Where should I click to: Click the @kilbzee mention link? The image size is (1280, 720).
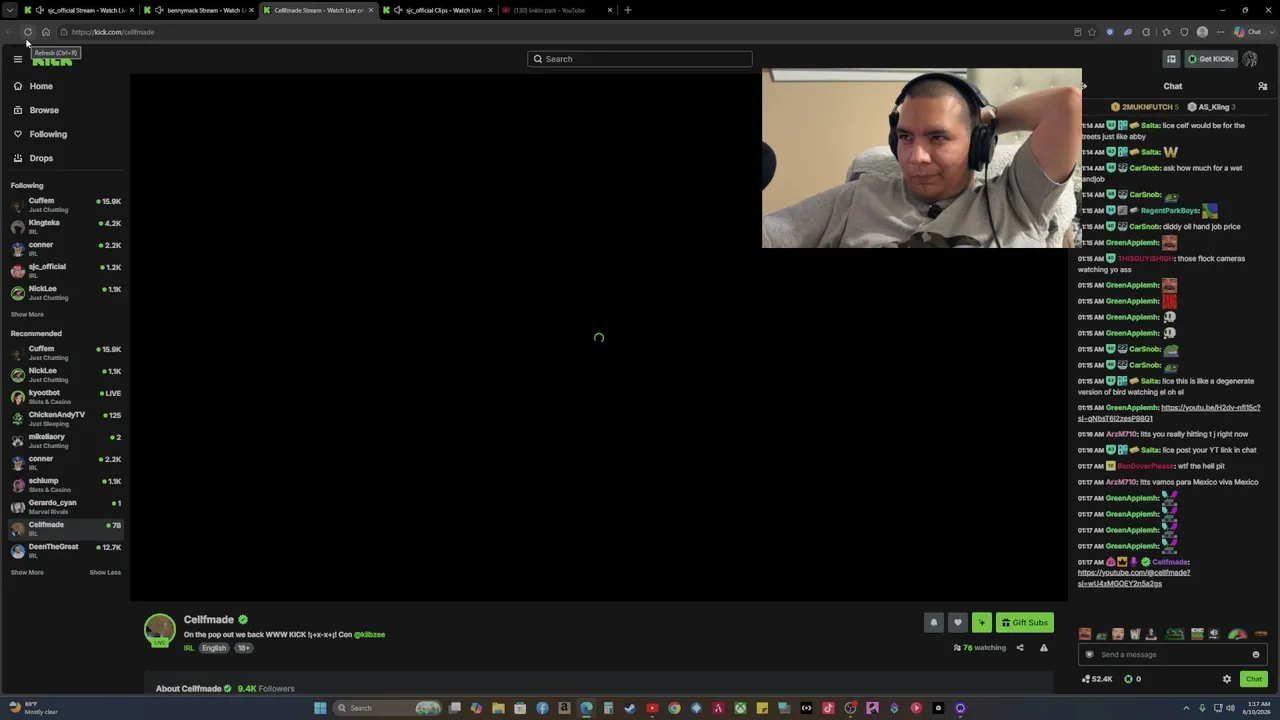[x=369, y=635]
